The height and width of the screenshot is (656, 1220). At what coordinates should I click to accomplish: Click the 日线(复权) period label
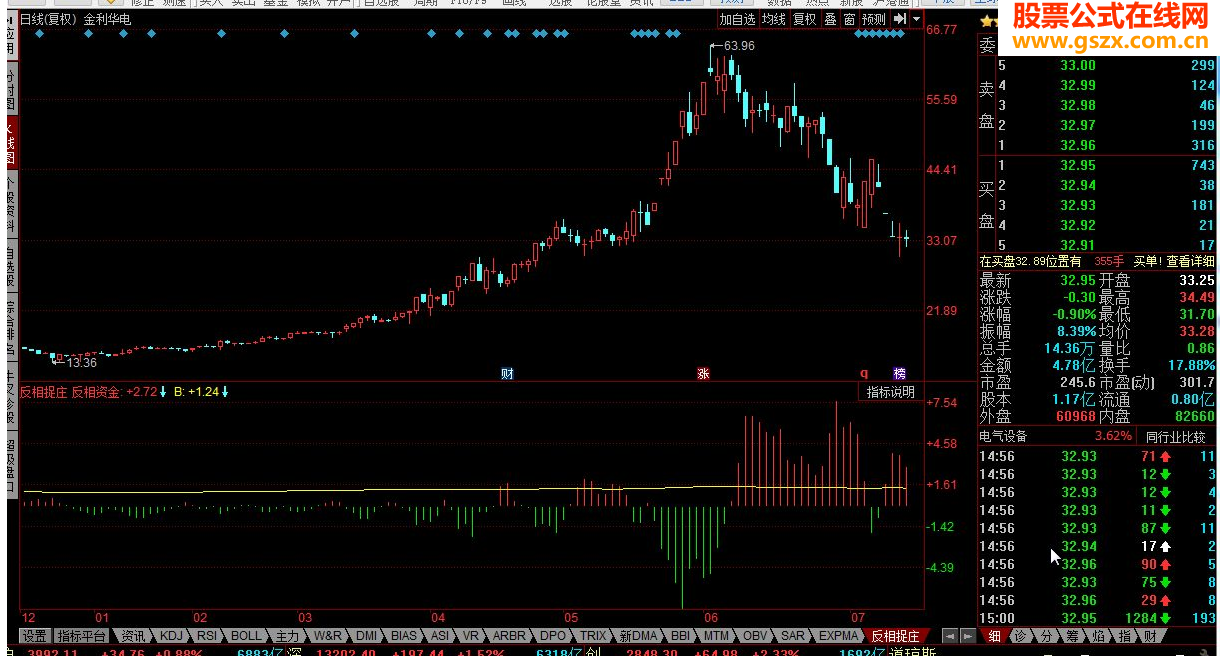[x=49, y=19]
